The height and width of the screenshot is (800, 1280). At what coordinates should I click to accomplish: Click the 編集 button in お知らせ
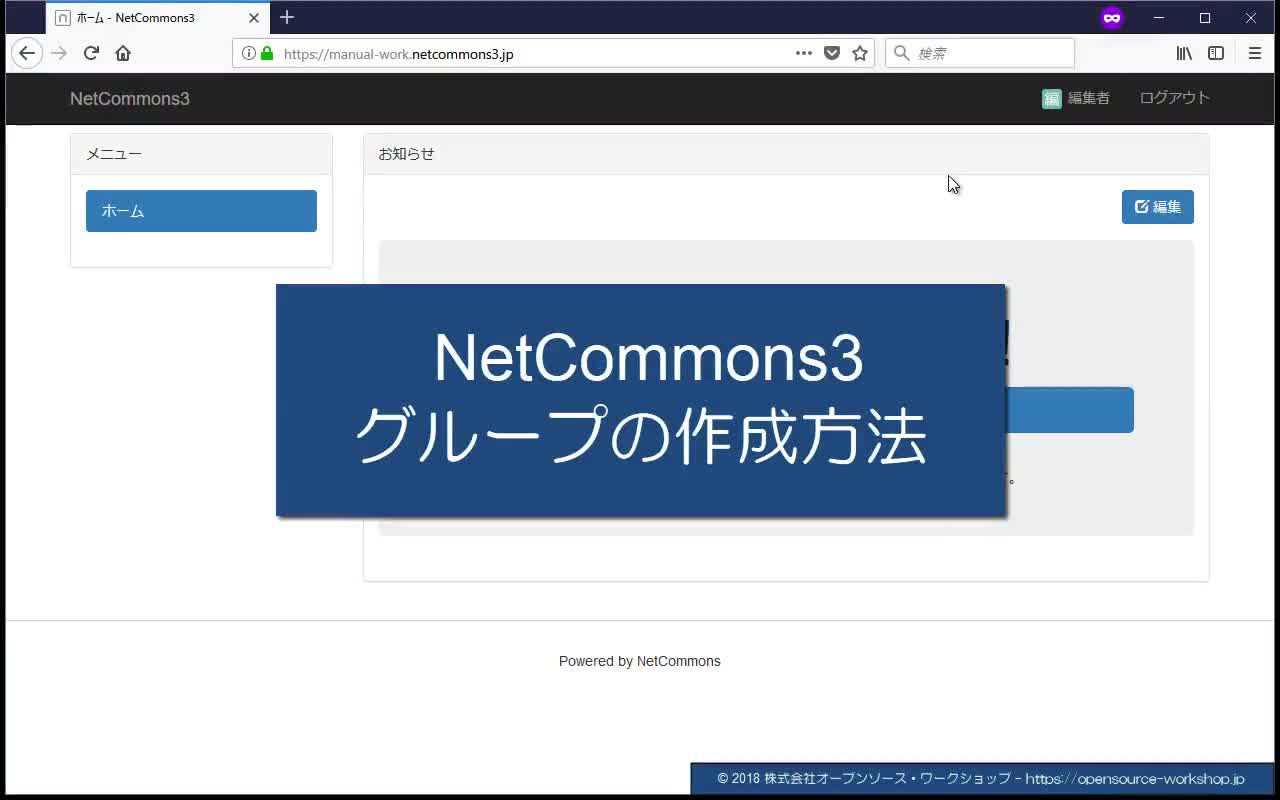pyautogui.click(x=1158, y=207)
